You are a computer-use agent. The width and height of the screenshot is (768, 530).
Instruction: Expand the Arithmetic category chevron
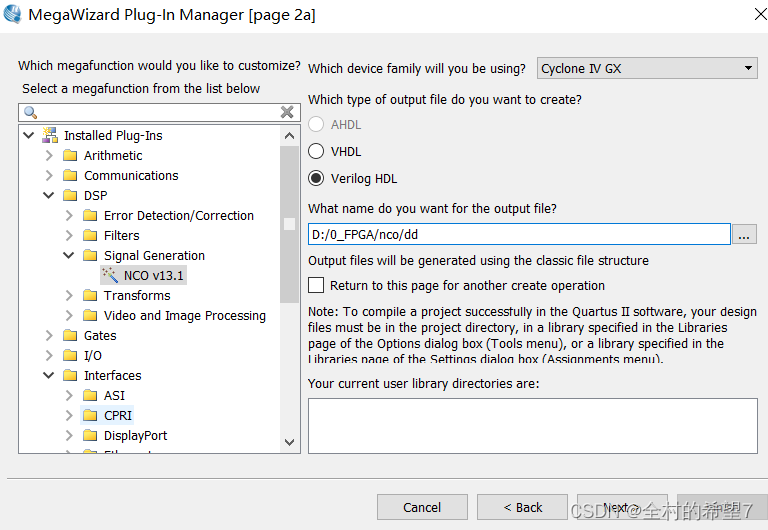click(49, 156)
